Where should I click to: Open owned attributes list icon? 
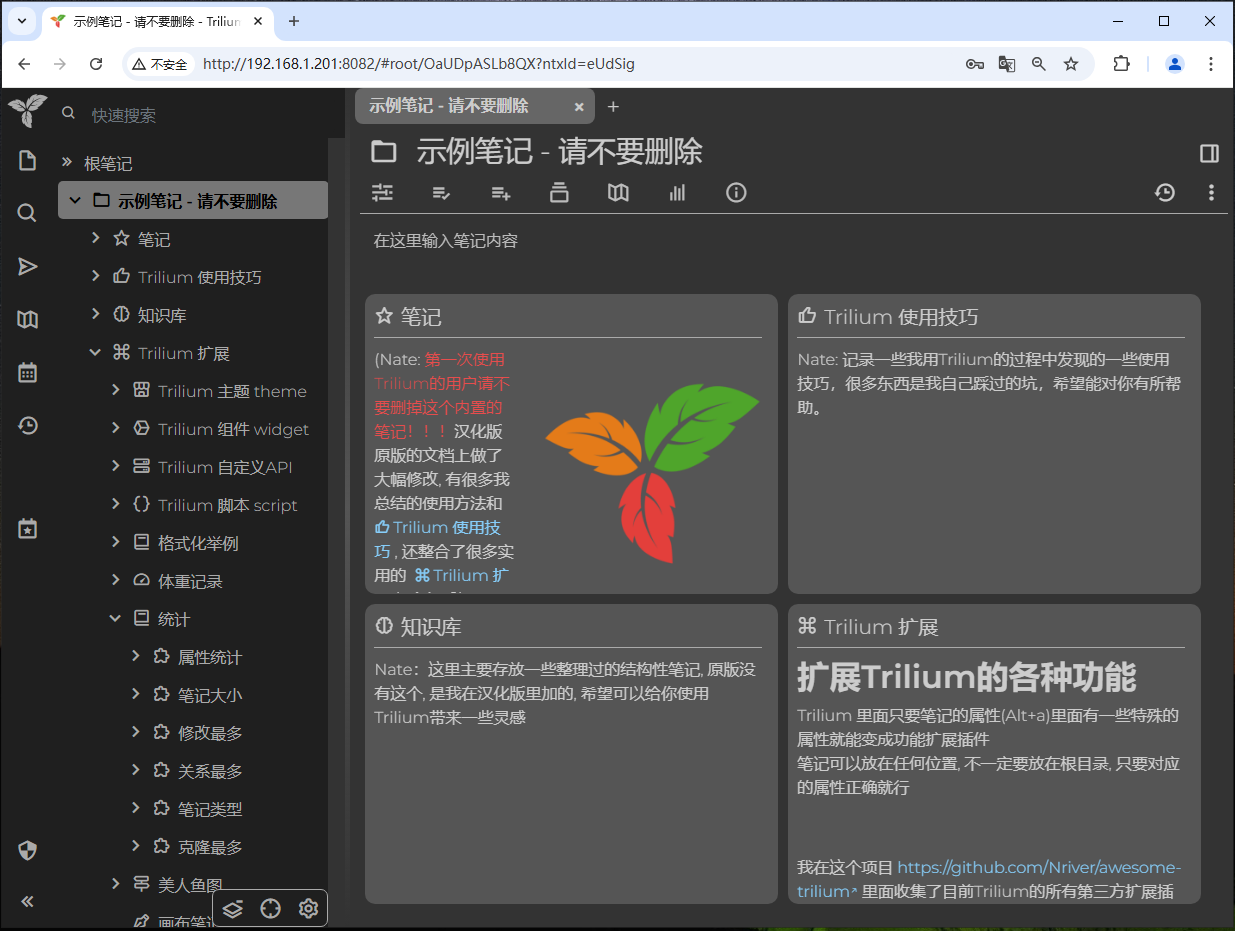pos(441,192)
